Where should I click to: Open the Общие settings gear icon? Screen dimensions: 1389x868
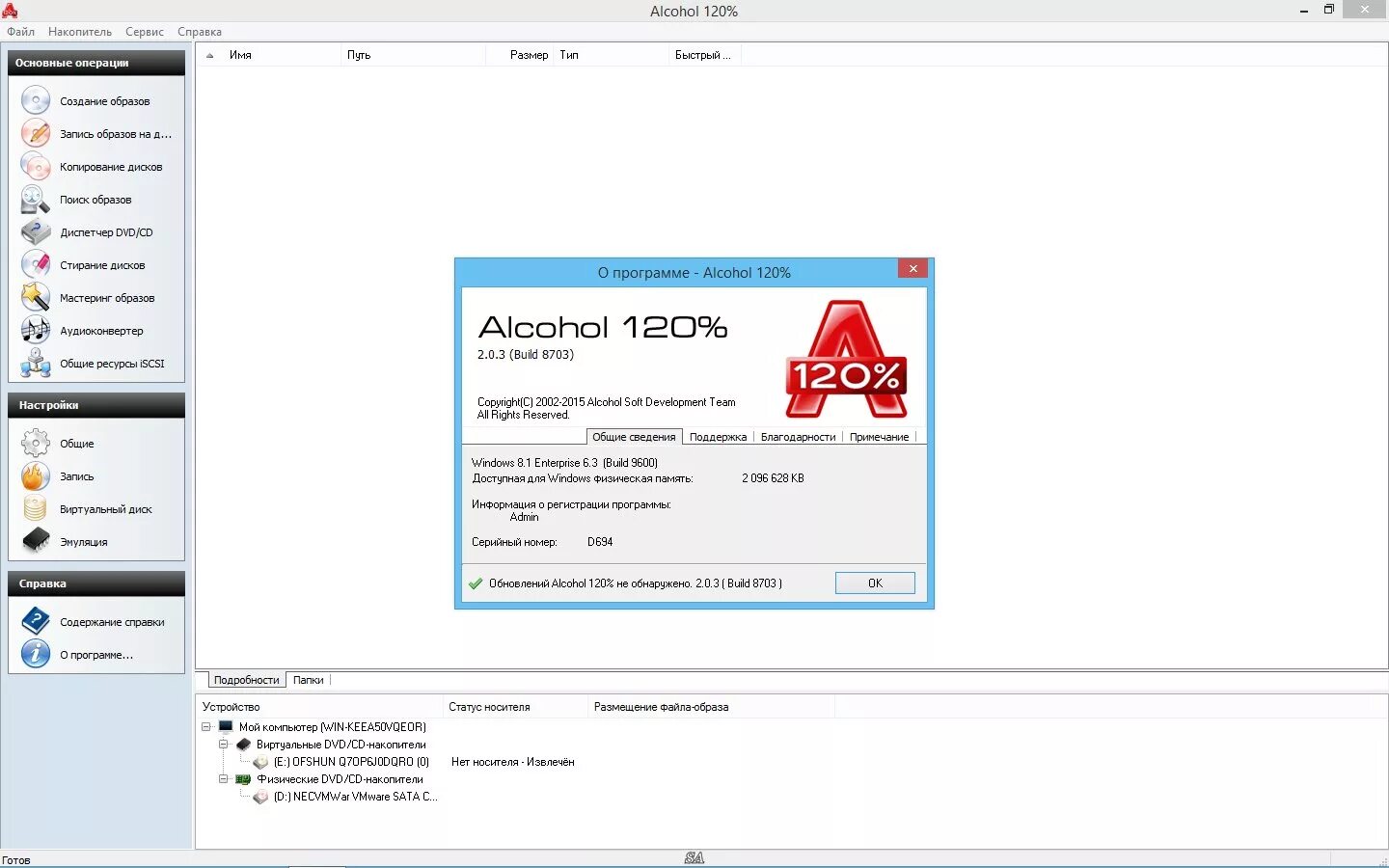[36, 443]
